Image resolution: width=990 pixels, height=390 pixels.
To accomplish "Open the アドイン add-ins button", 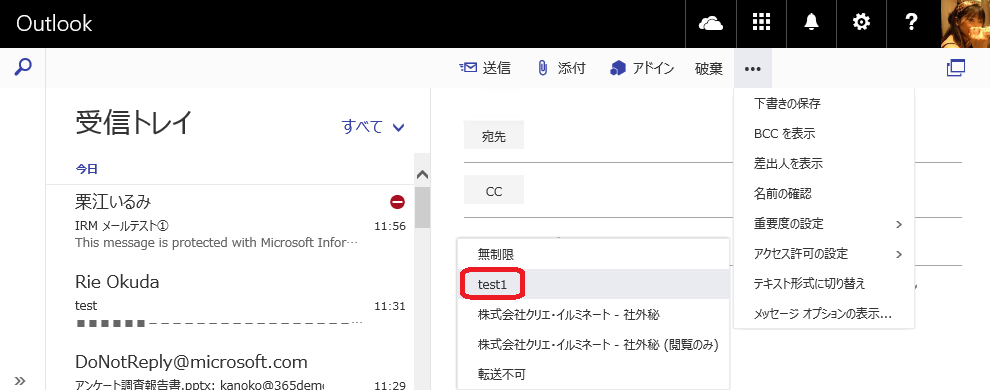I will click(642, 68).
